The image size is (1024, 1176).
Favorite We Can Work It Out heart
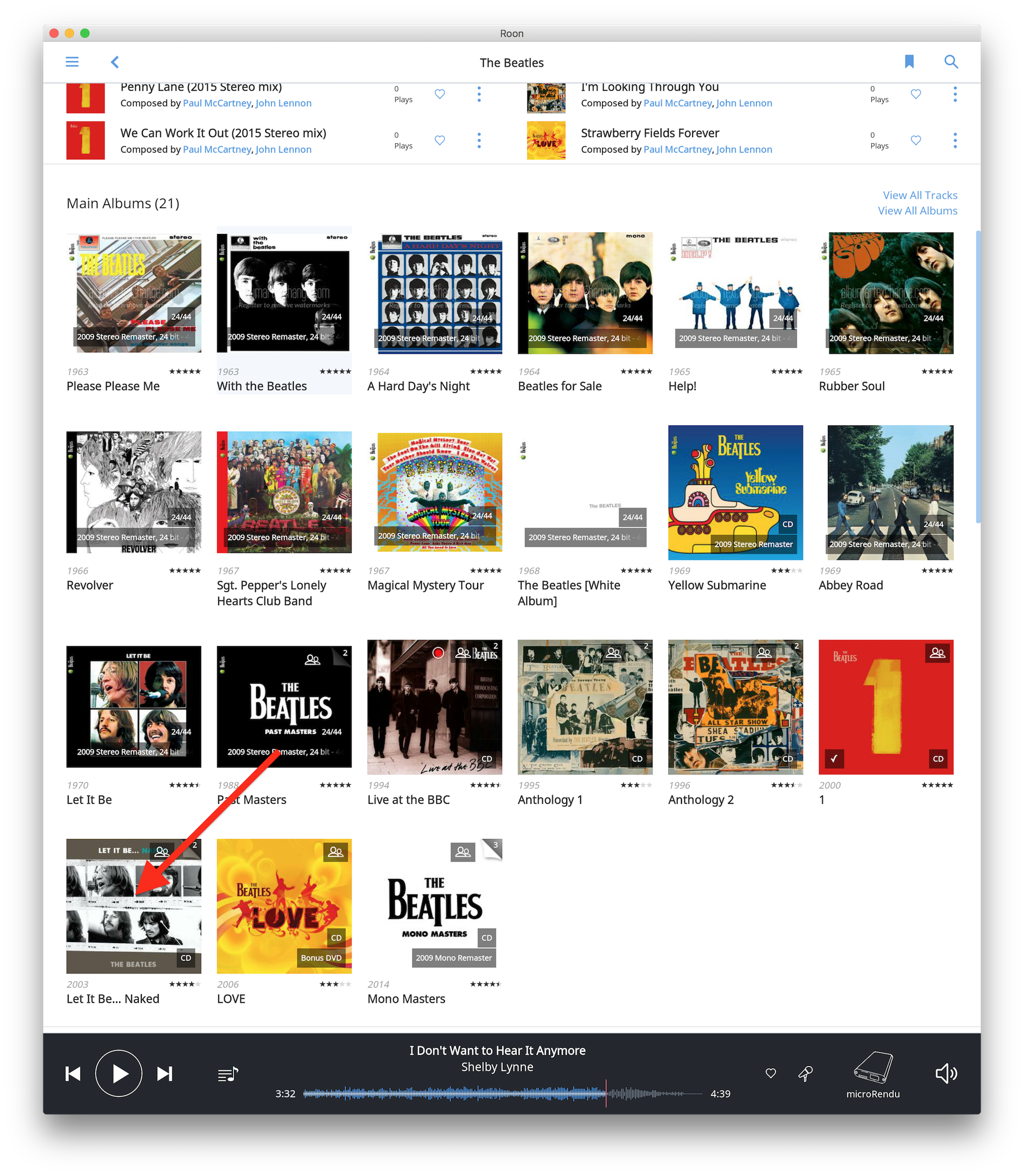point(439,140)
